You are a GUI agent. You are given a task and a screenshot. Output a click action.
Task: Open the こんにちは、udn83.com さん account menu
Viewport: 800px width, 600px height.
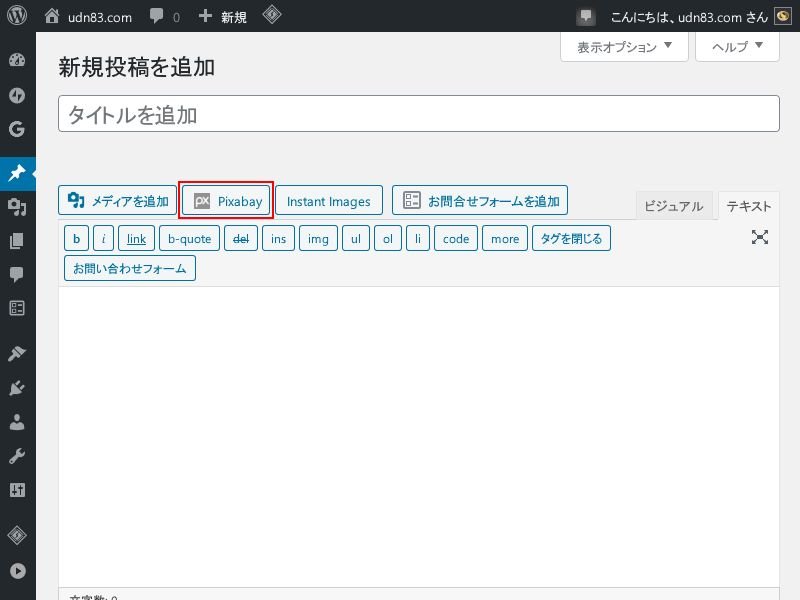(x=689, y=17)
